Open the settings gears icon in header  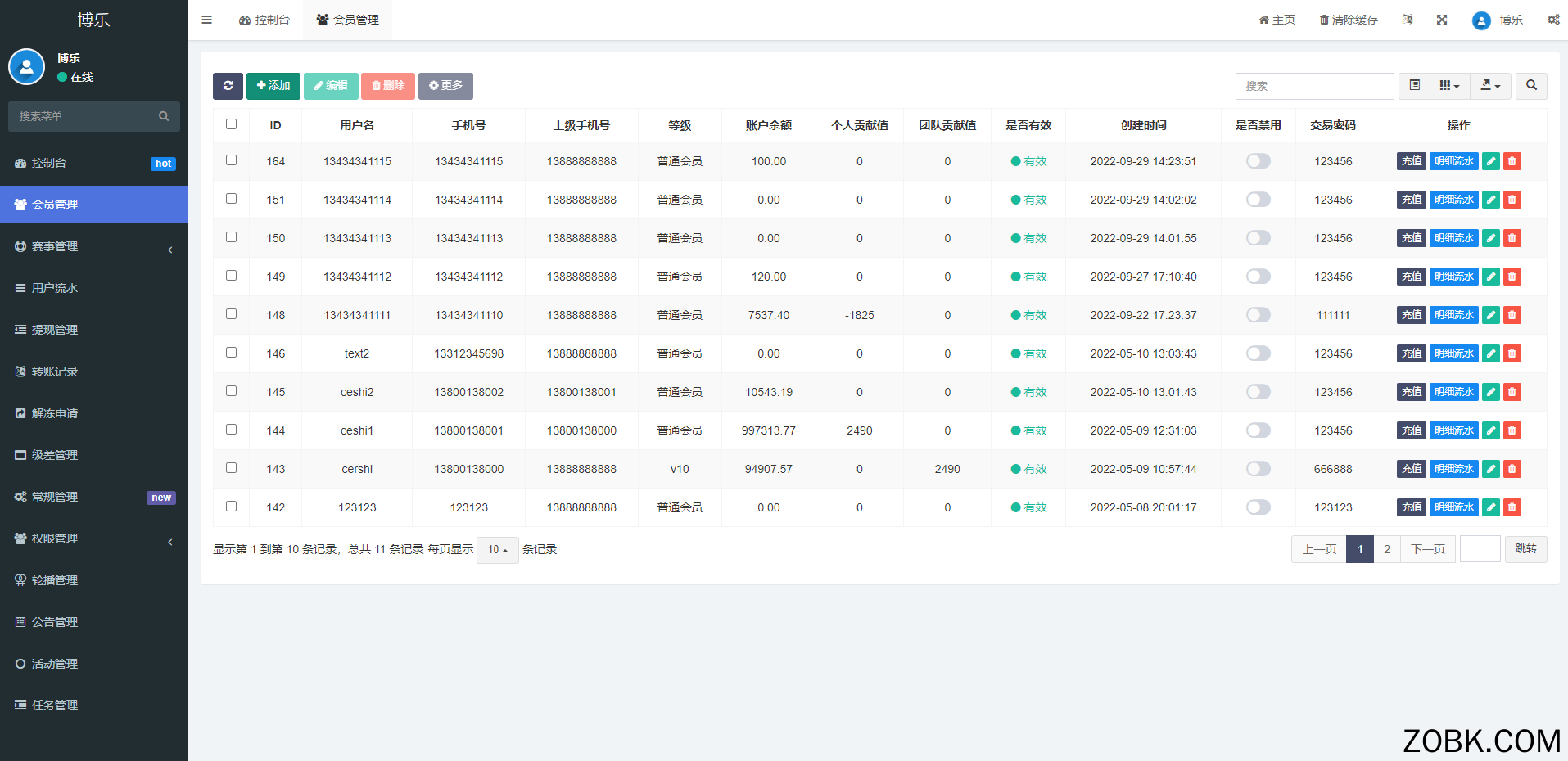pyautogui.click(x=1553, y=20)
